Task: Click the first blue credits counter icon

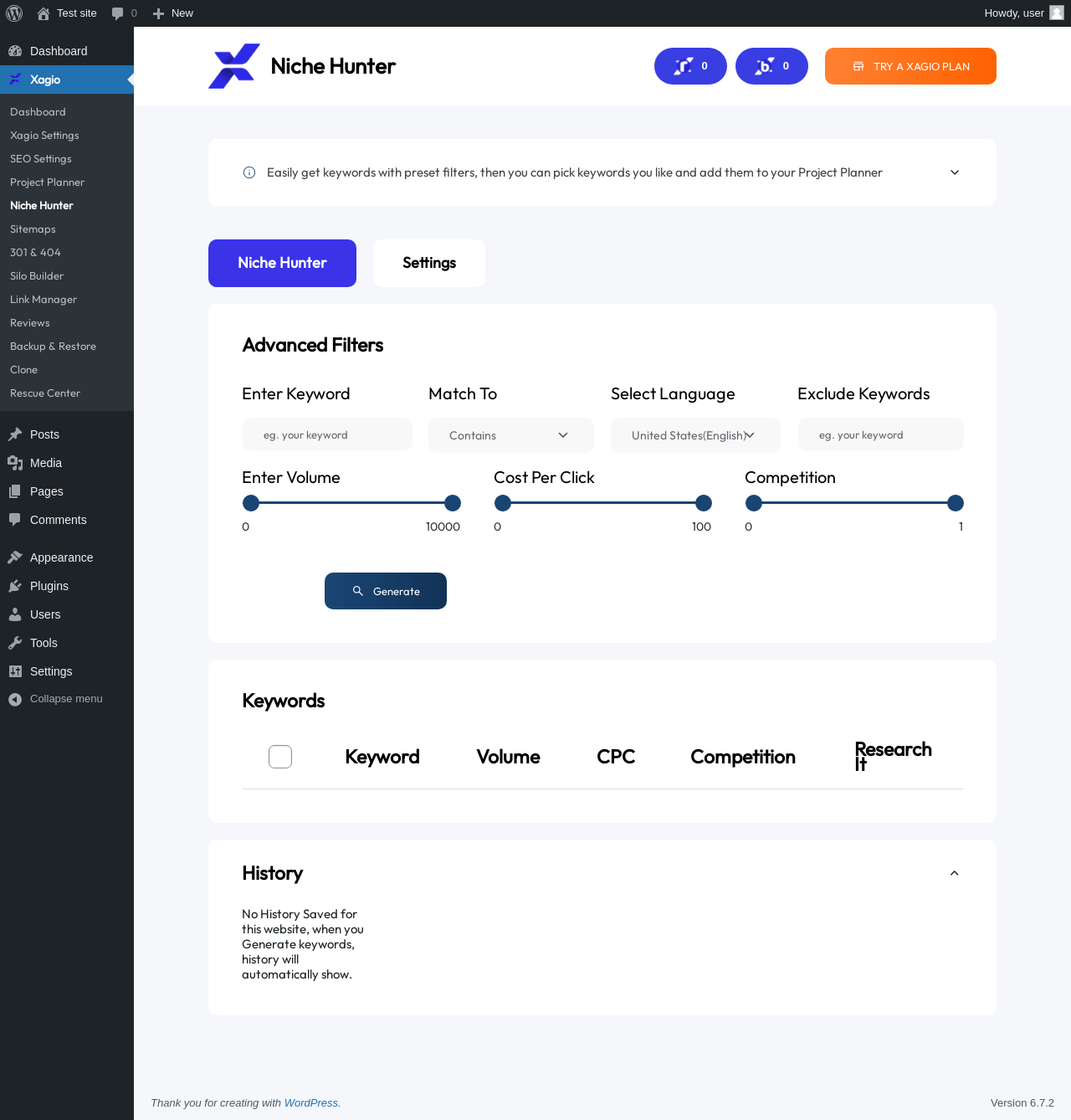Action: point(684,66)
